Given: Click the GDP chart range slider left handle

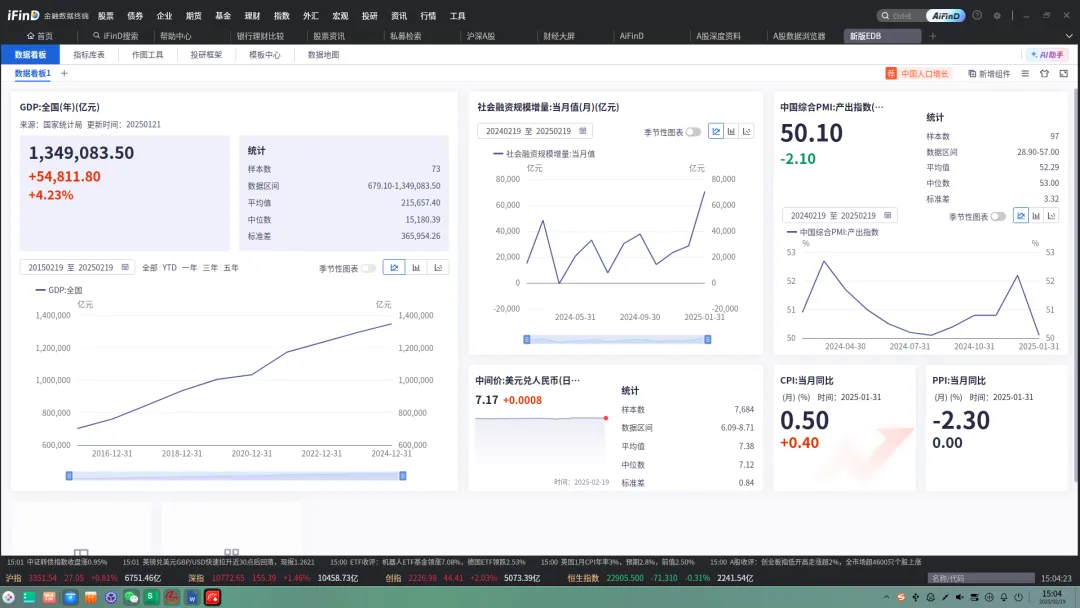Looking at the screenshot, I should (69, 476).
